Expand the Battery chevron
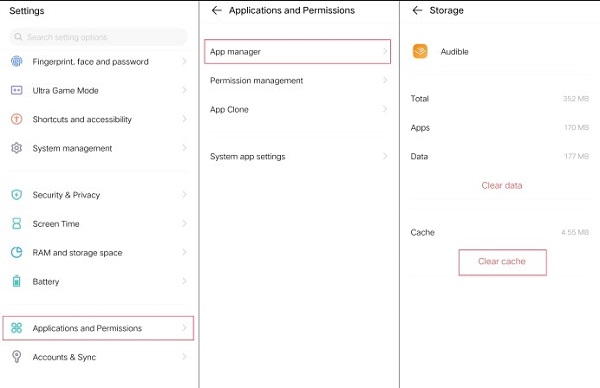 (x=184, y=281)
